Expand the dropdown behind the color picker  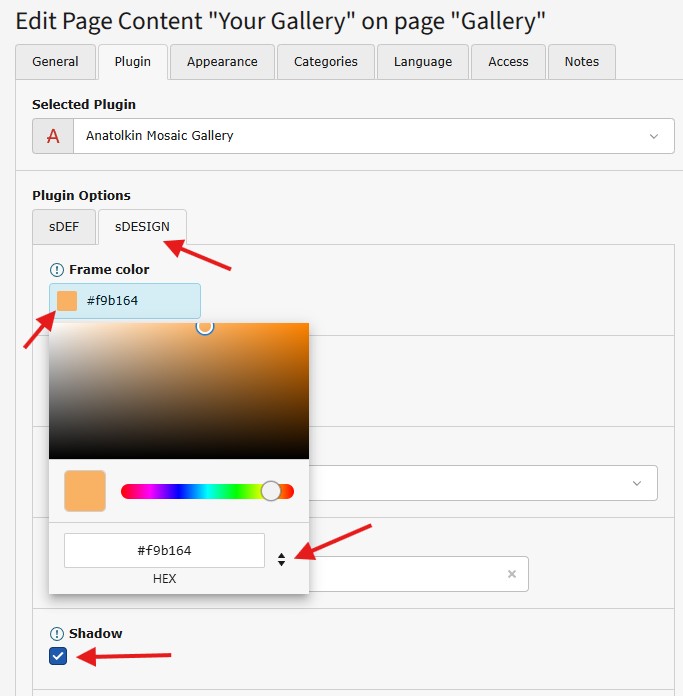(636, 483)
